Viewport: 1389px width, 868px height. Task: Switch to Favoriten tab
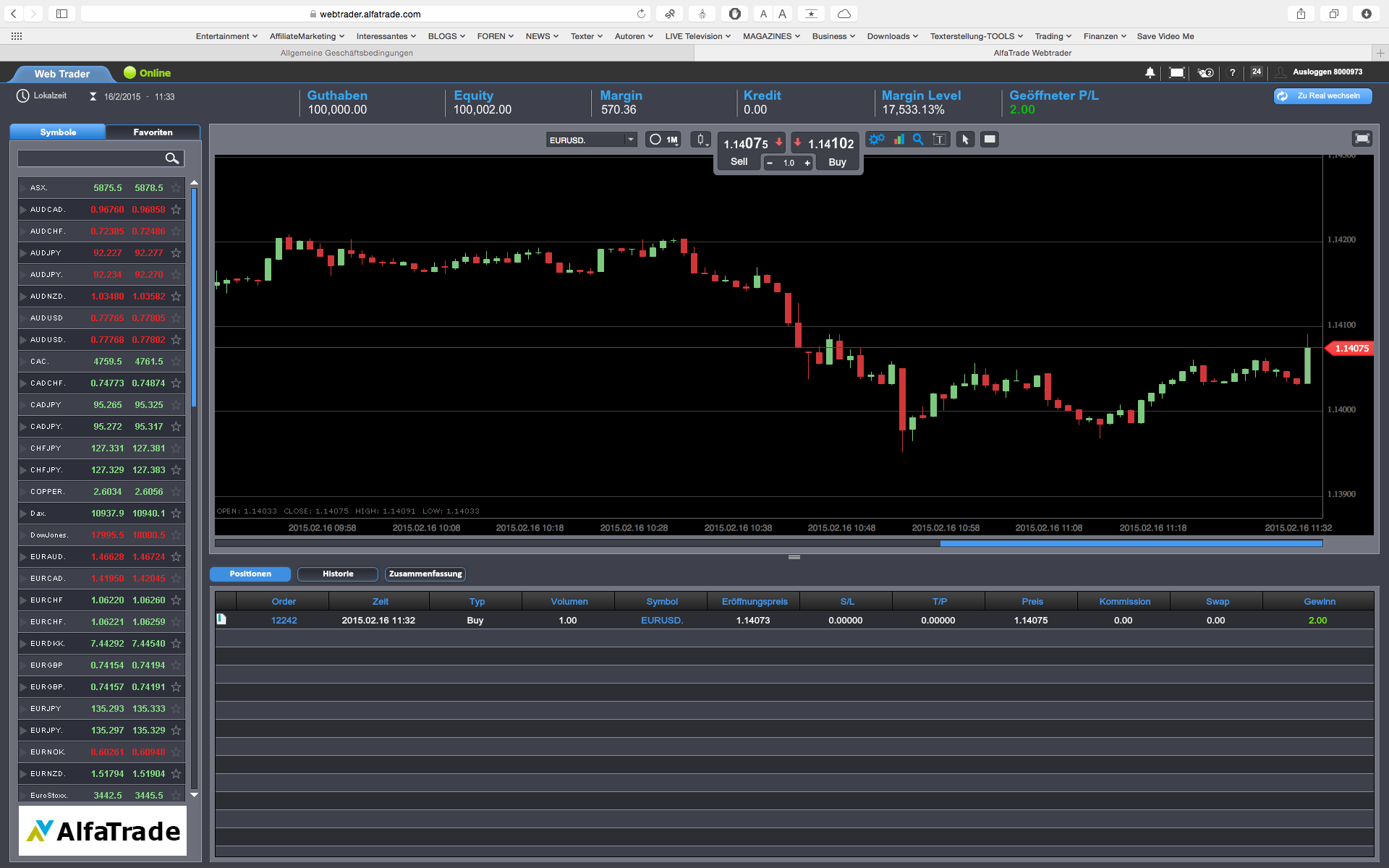click(x=153, y=132)
